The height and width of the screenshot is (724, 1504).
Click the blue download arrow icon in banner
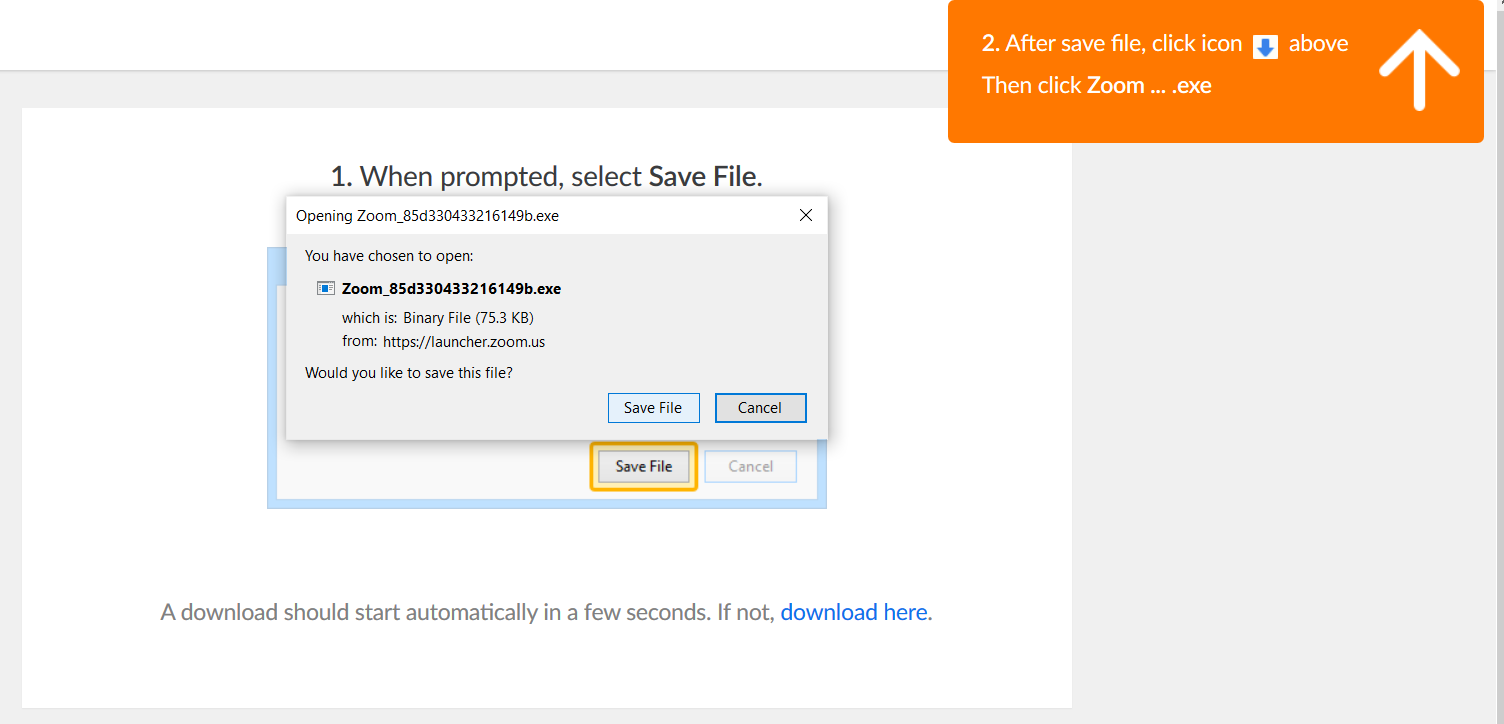1265,47
